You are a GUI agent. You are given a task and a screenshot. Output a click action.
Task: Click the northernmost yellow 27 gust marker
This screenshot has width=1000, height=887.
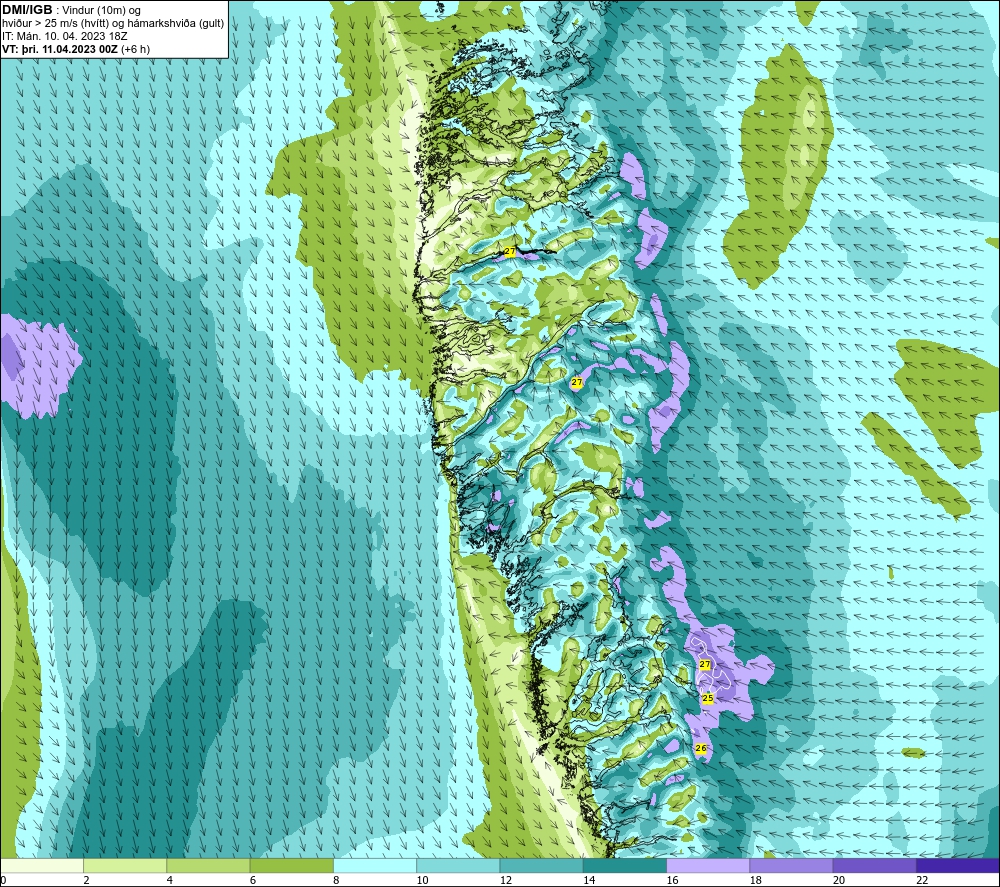tap(510, 252)
